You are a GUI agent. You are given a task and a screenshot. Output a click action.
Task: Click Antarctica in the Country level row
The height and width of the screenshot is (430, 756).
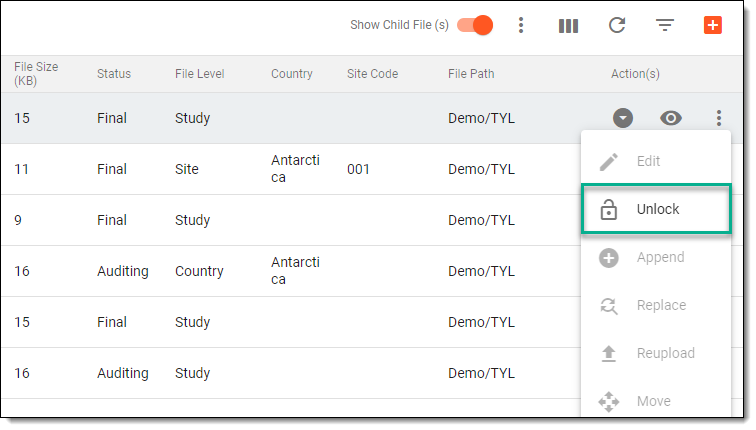click(295, 271)
